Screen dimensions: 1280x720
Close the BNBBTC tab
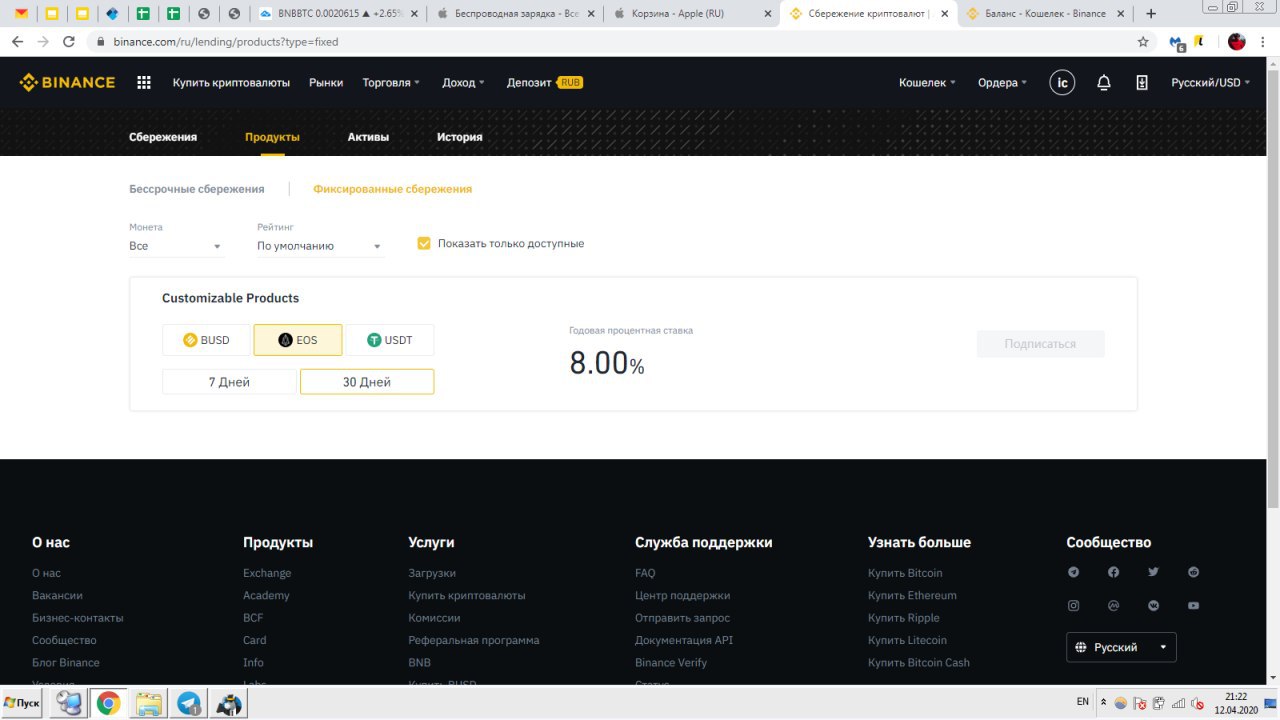tap(412, 14)
